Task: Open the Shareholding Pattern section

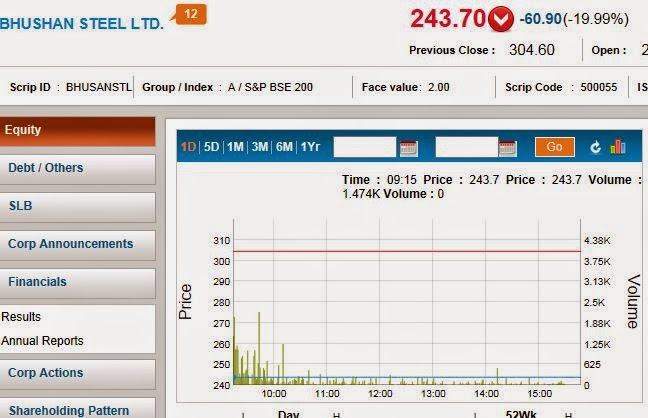Action: 77,408
